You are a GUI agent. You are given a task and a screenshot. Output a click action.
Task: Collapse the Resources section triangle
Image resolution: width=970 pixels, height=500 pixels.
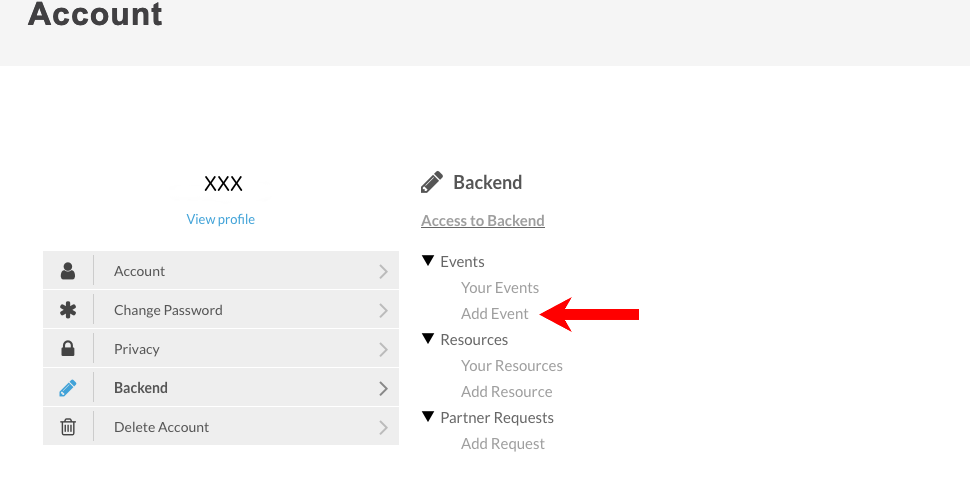point(428,340)
